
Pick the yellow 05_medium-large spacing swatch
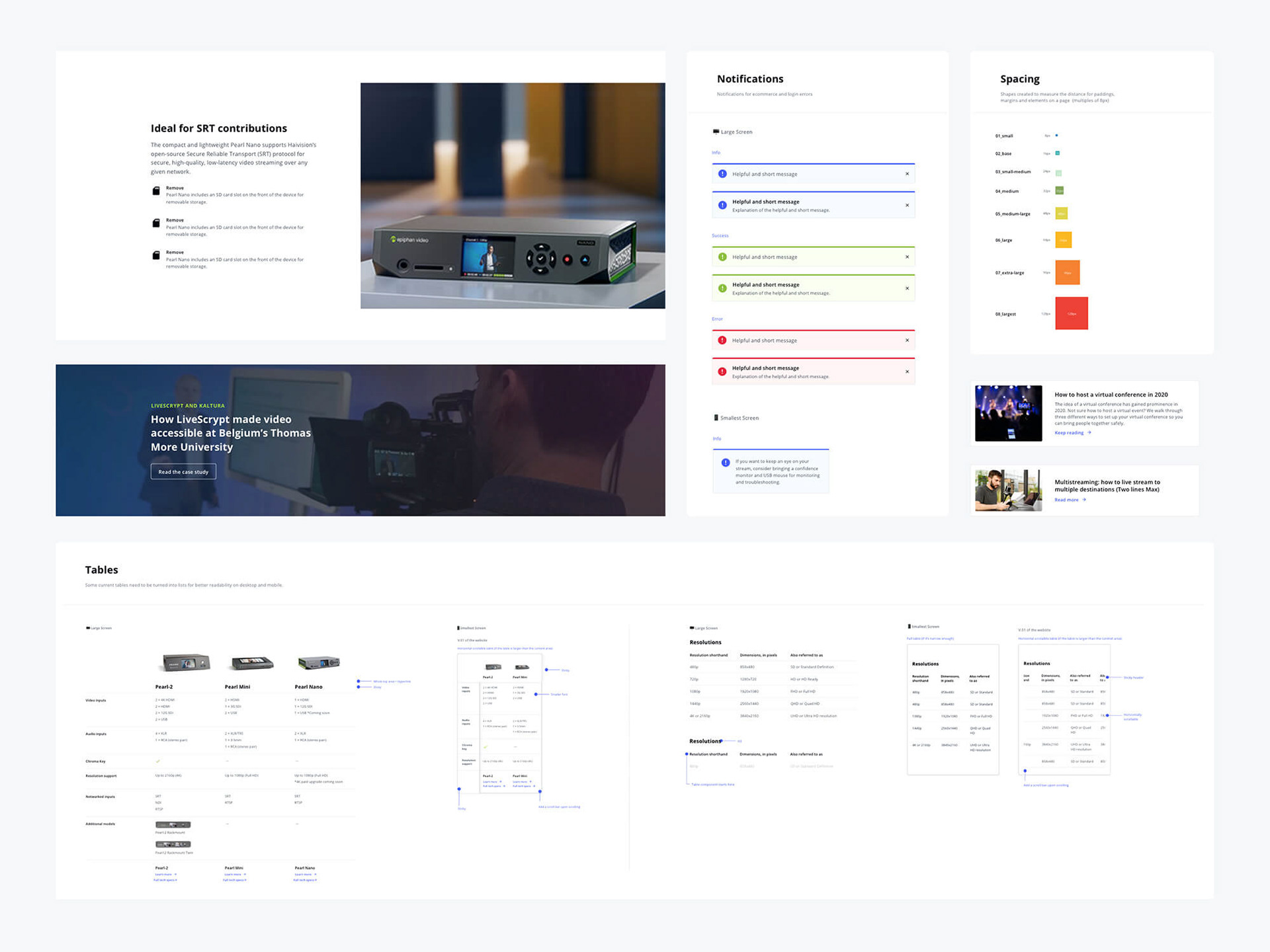[1061, 214]
